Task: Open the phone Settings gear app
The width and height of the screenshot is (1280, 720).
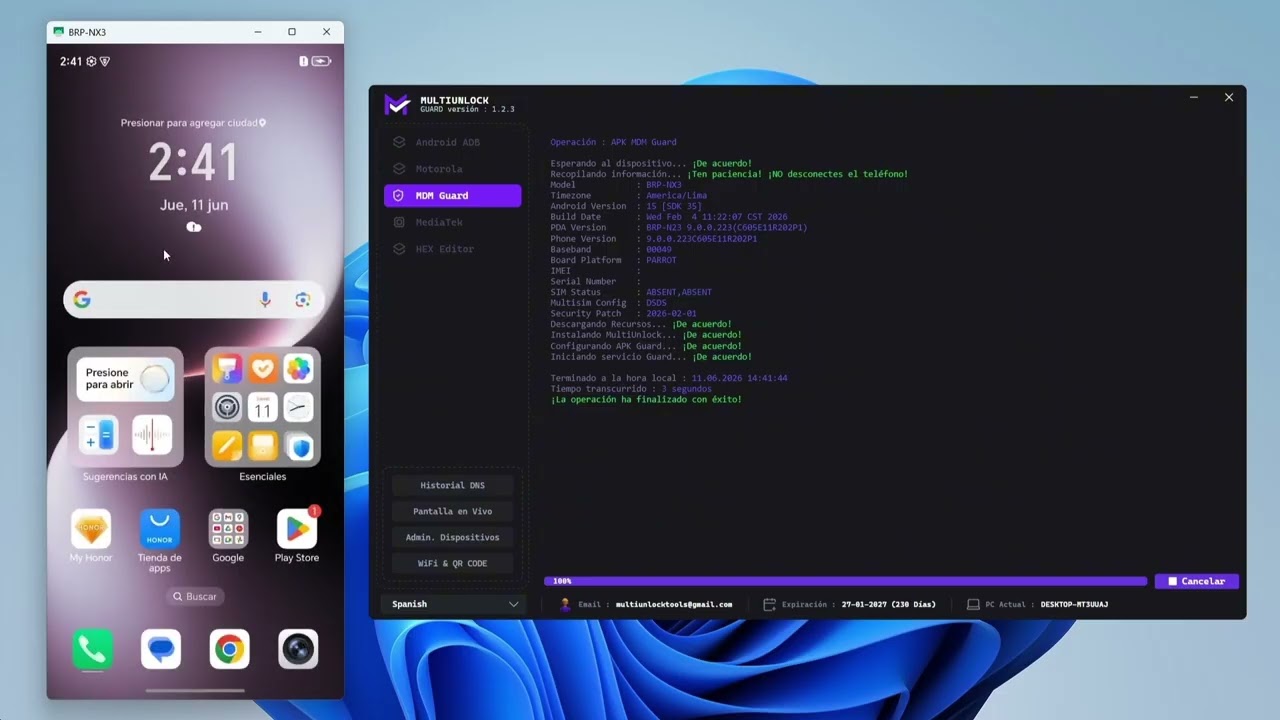Action: coord(227,407)
